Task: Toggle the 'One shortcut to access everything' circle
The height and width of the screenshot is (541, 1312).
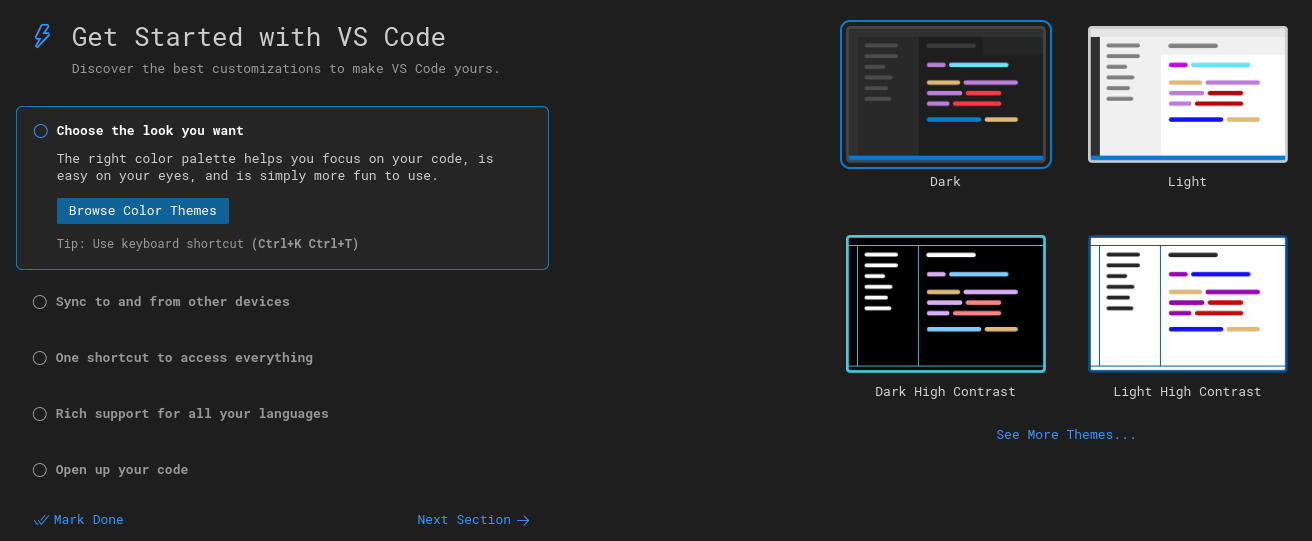Action: point(40,358)
